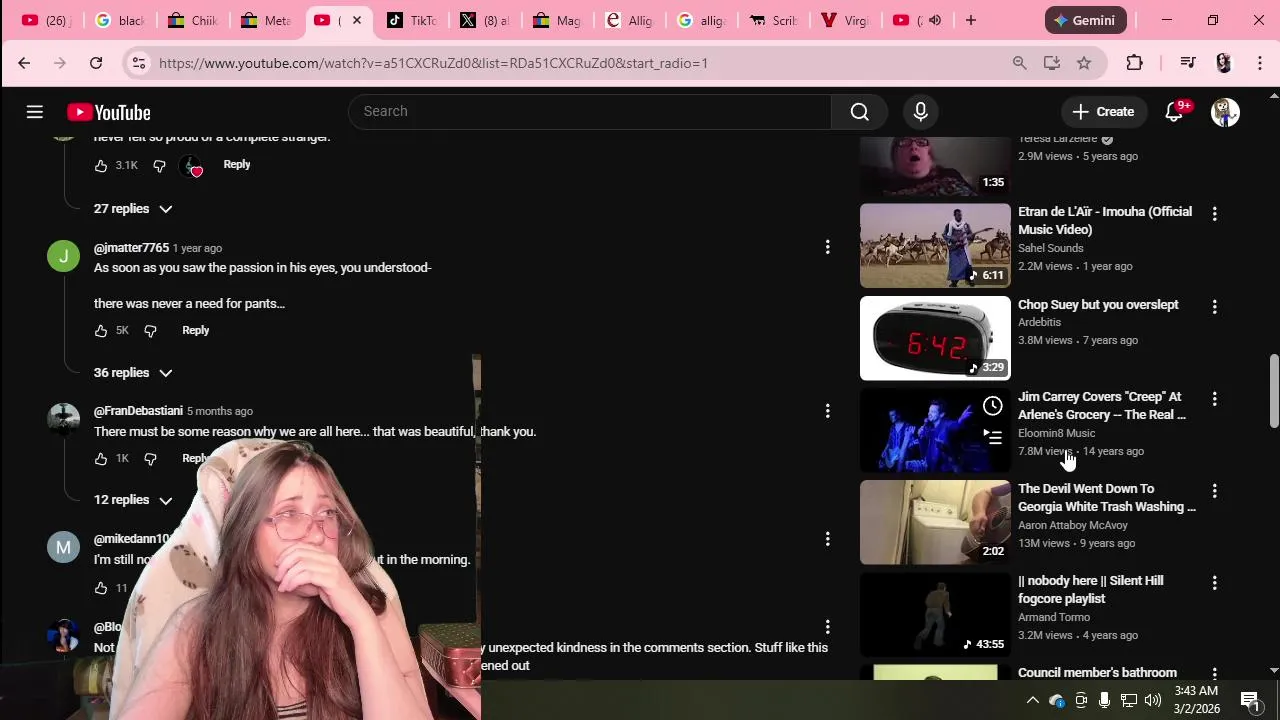Open options for Chop Suey but you overslept
Image resolution: width=1280 pixels, height=720 pixels.
tap(1214, 306)
